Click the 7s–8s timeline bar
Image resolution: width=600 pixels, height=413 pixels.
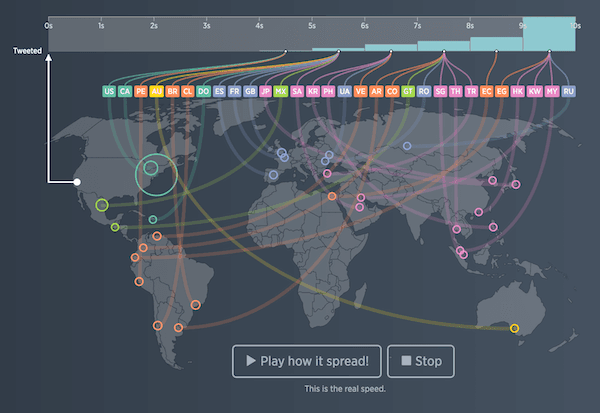tap(443, 46)
